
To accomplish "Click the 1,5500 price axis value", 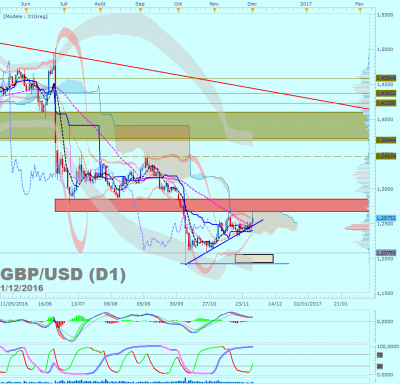I will click(x=385, y=15).
